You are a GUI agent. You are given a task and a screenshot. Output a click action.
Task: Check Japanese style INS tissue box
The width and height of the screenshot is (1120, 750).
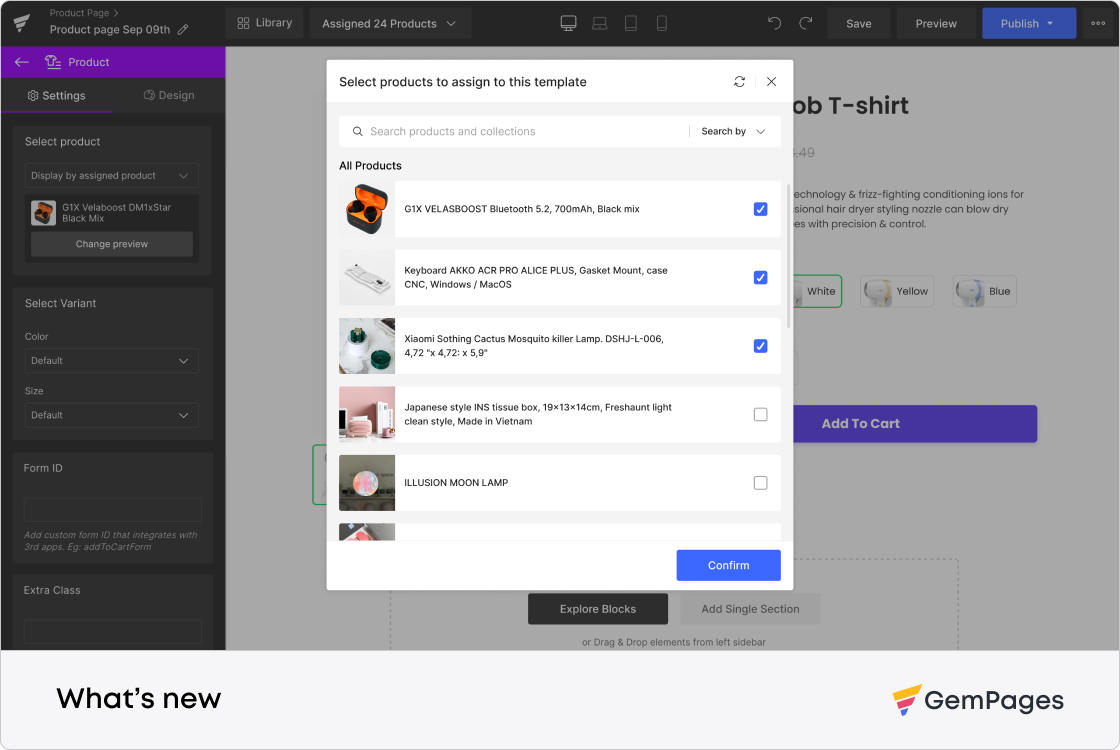[761, 415]
